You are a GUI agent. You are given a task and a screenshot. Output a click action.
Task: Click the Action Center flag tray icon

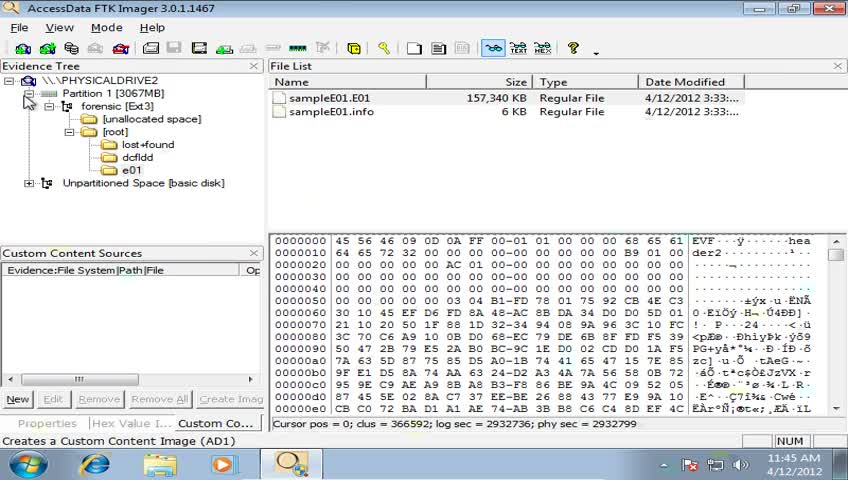(689, 465)
